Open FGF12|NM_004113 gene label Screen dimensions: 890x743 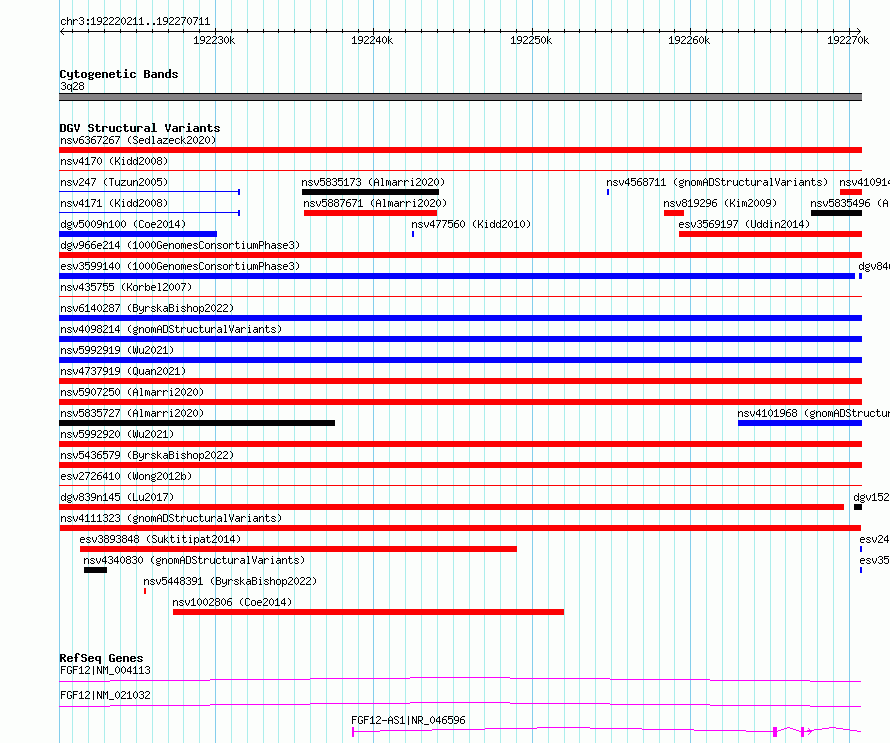106,670
